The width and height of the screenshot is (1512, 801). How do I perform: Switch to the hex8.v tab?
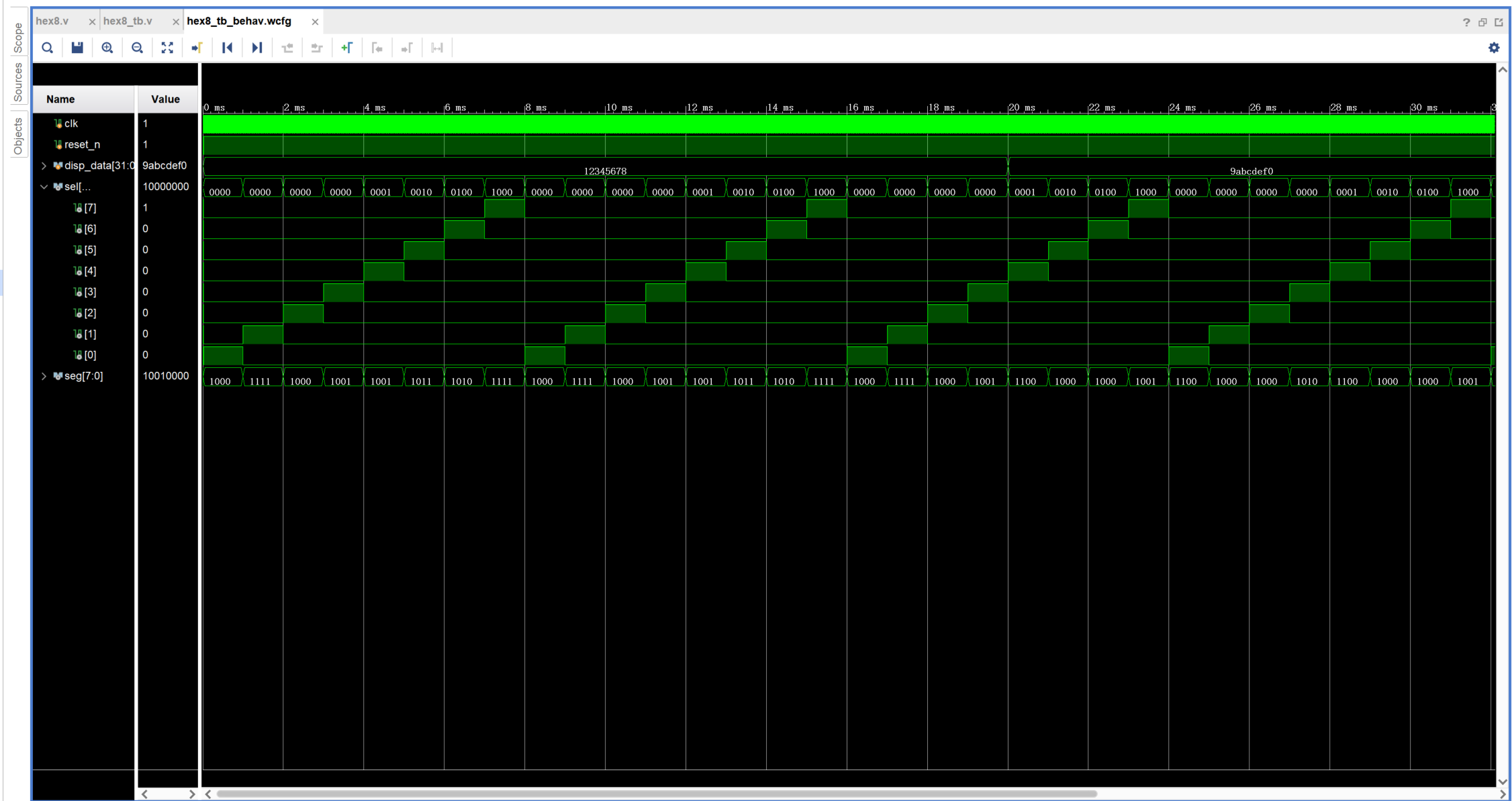pos(52,21)
